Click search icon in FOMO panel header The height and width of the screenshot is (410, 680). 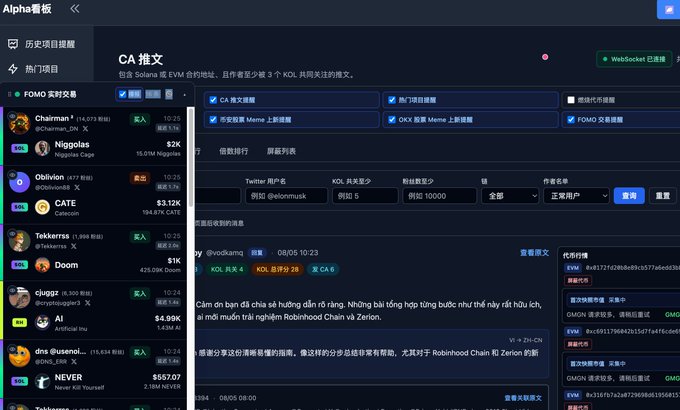coord(169,94)
